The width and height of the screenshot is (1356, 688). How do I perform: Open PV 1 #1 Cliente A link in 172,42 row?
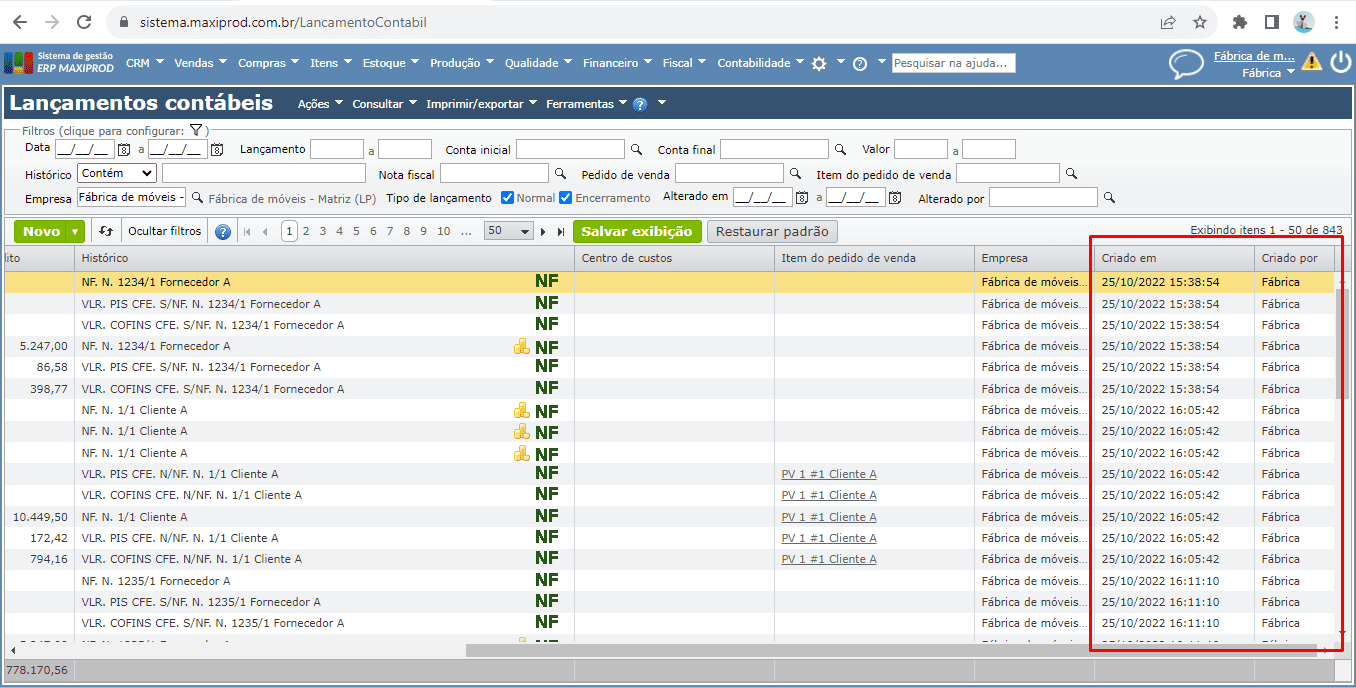click(829, 538)
